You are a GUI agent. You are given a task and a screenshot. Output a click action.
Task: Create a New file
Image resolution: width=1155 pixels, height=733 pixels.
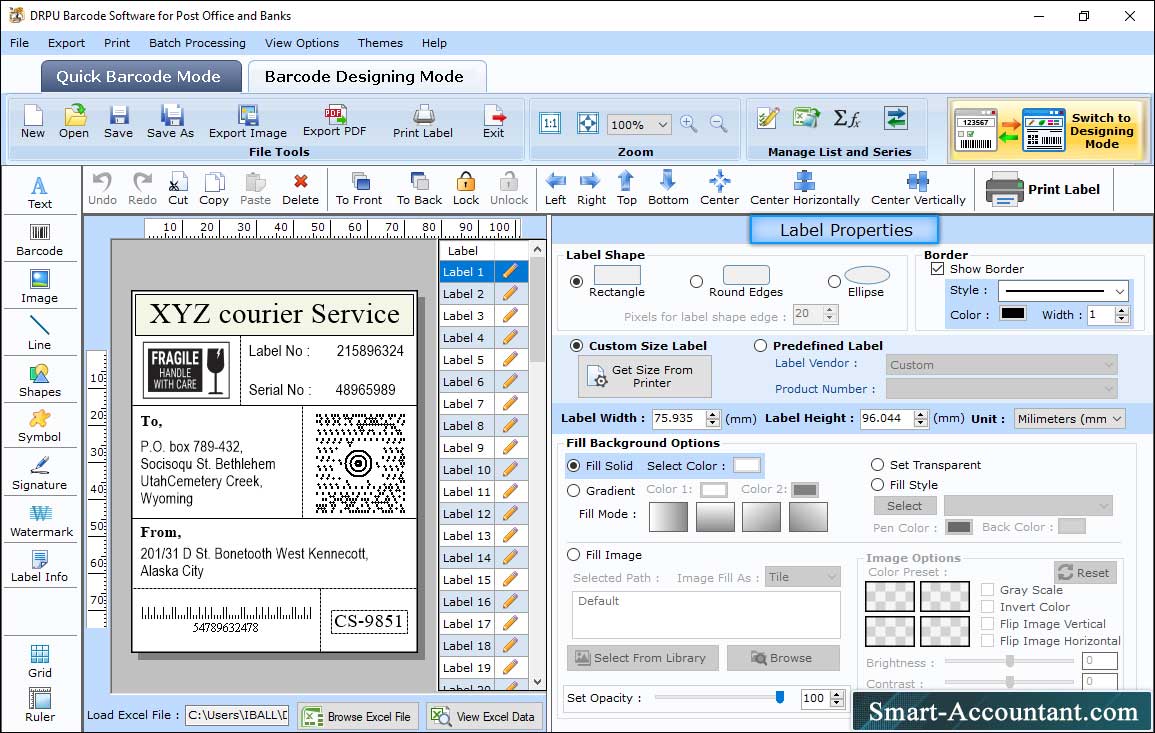[x=33, y=122]
